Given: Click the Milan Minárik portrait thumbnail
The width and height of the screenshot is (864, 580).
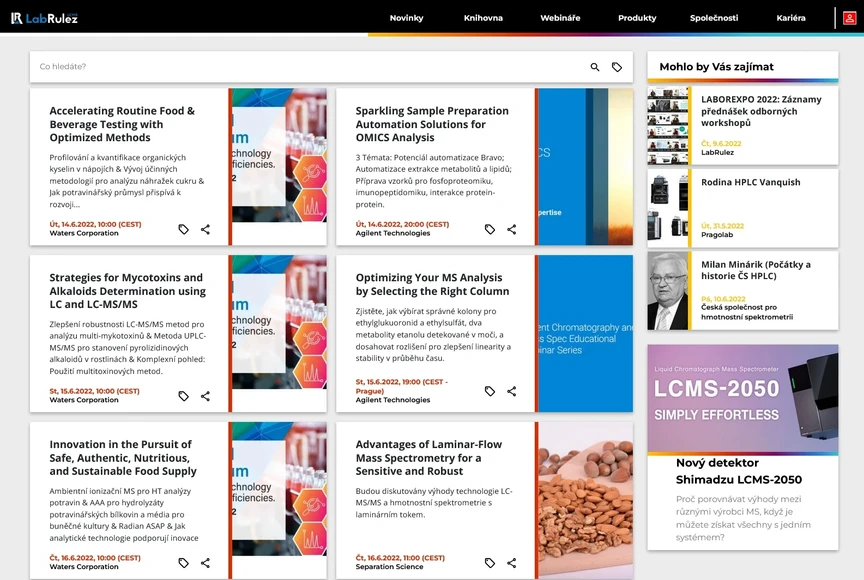Looking at the screenshot, I should coord(668,291).
